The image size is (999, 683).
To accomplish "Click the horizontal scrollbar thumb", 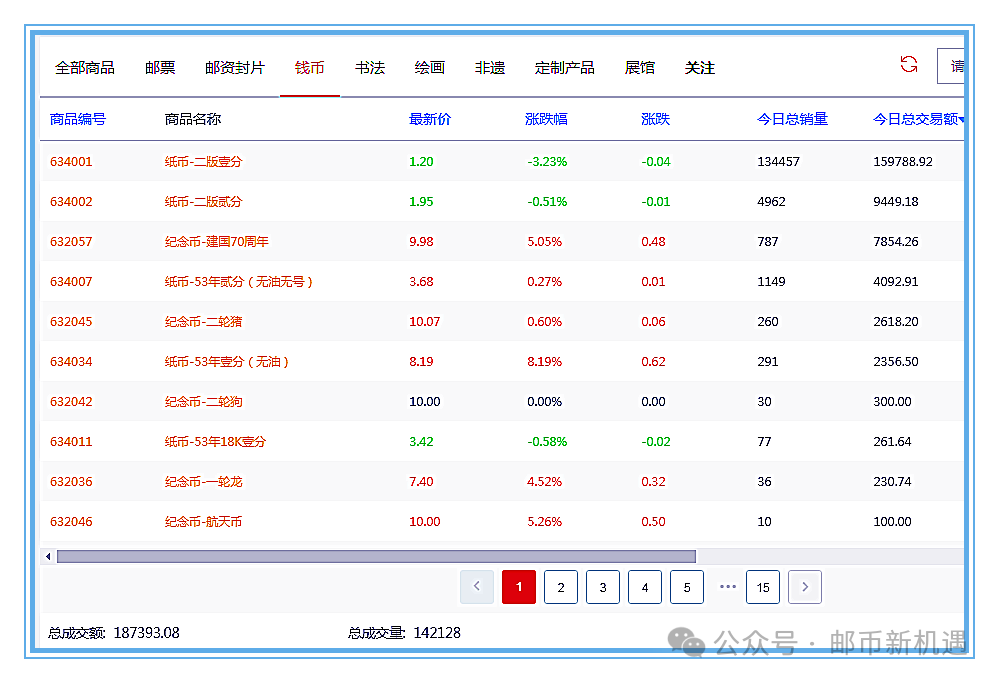I will click(376, 556).
